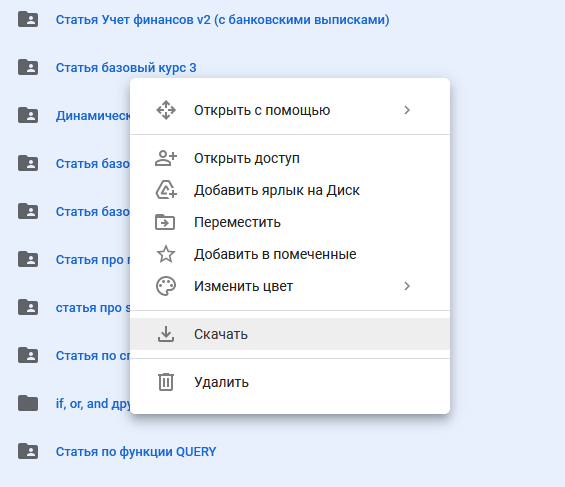Click the palette icon for Изменить цвет
Image resolution: width=565 pixels, height=487 pixels.
166,286
